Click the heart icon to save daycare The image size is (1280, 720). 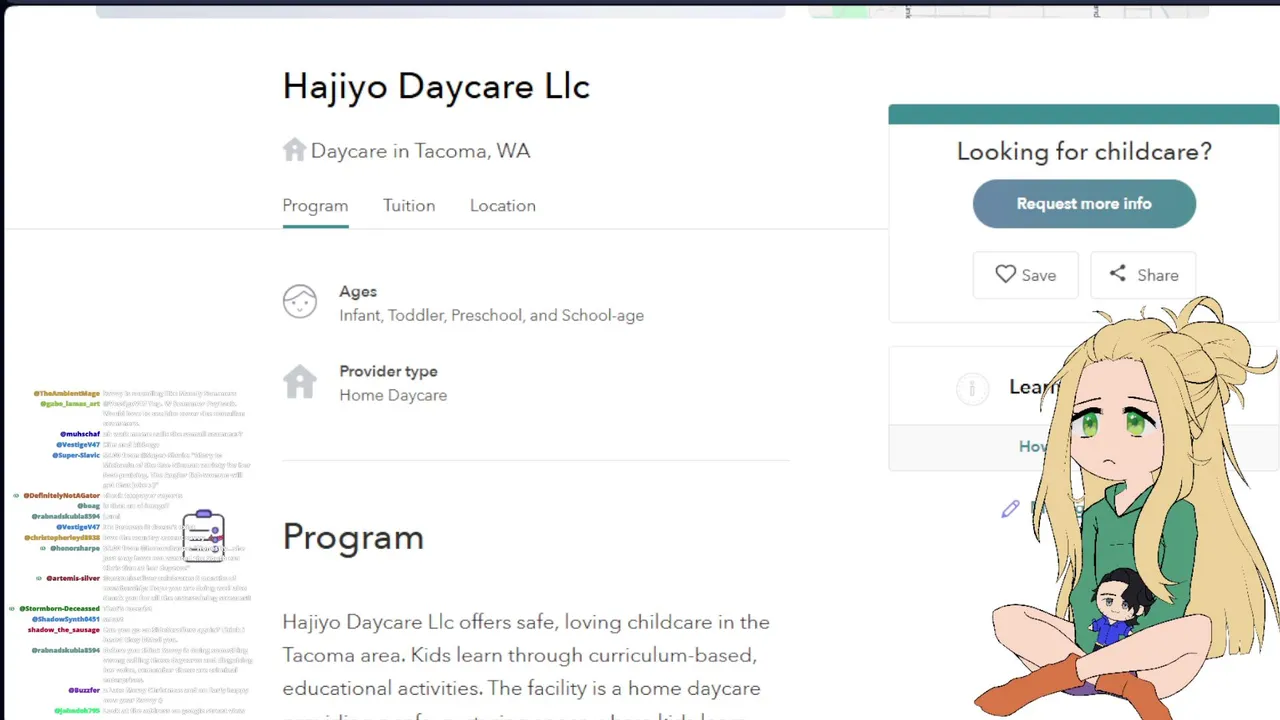[1005, 274]
